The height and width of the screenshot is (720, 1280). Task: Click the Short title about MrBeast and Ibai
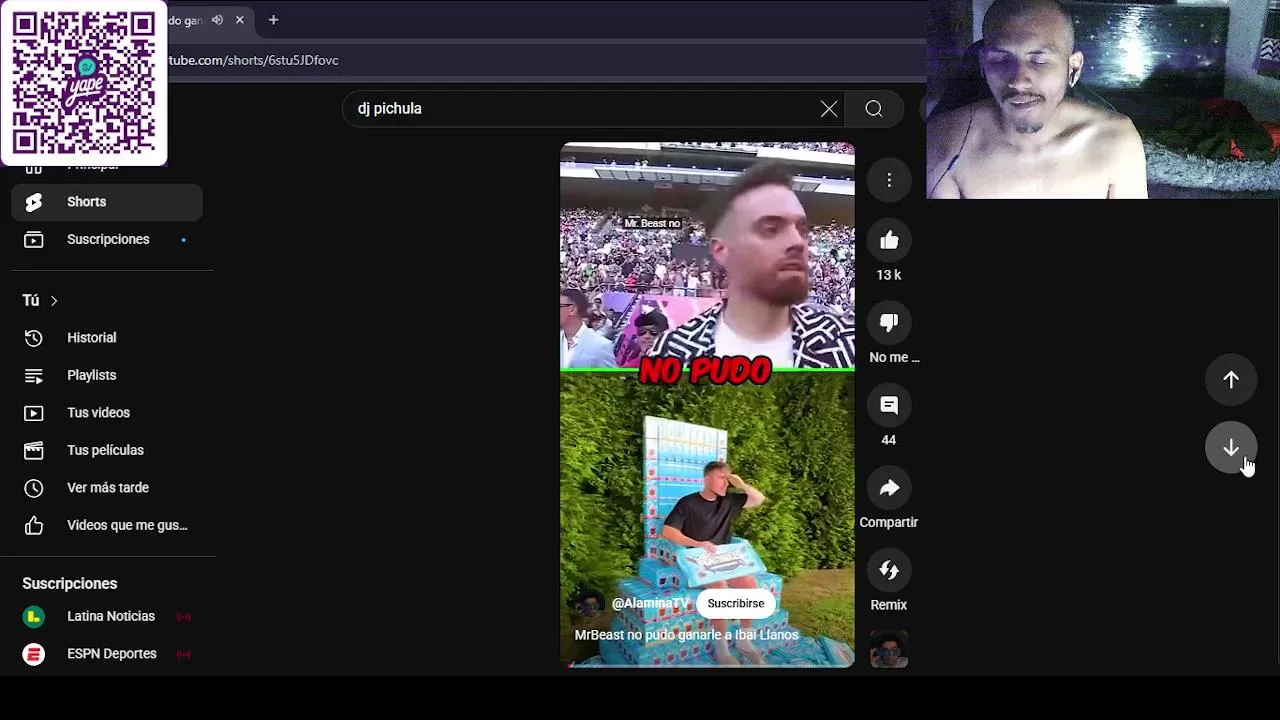(686, 635)
